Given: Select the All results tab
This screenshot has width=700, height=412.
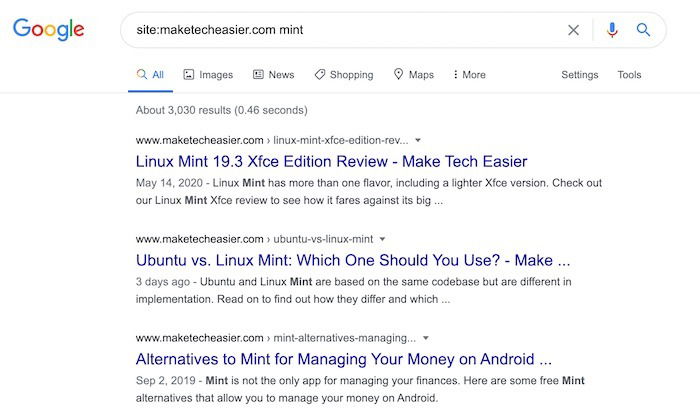Looking at the screenshot, I should (151, 75).
